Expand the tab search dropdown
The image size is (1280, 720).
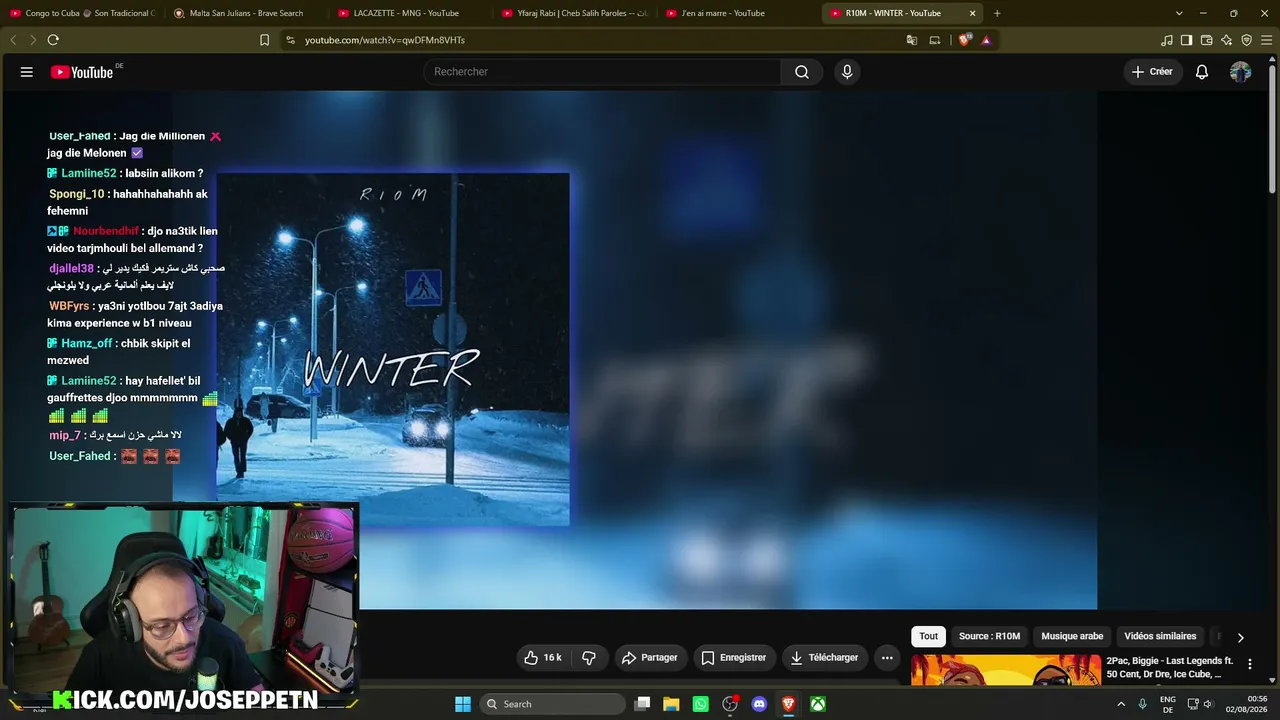1179,13
